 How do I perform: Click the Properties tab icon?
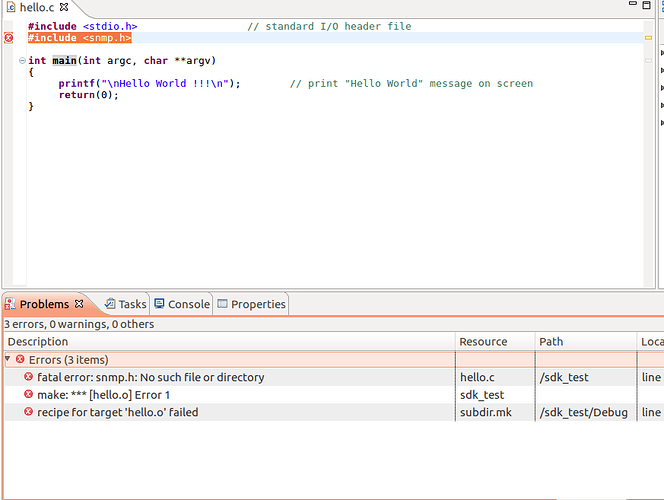(222, 303)
